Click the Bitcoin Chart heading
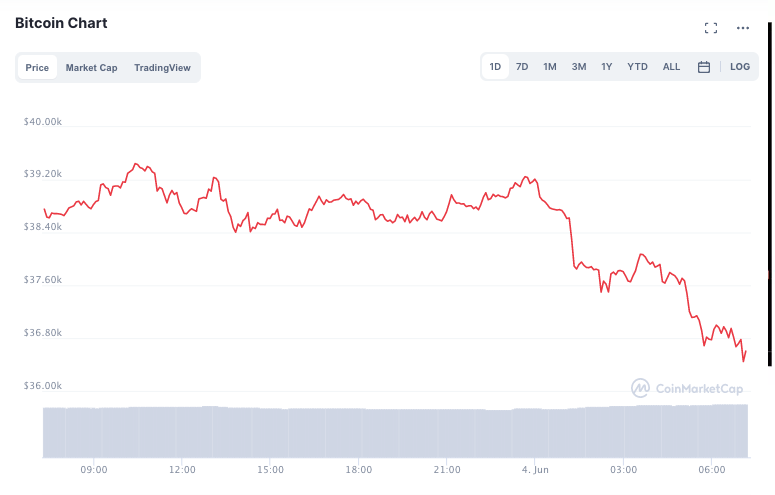 [61, 23]
